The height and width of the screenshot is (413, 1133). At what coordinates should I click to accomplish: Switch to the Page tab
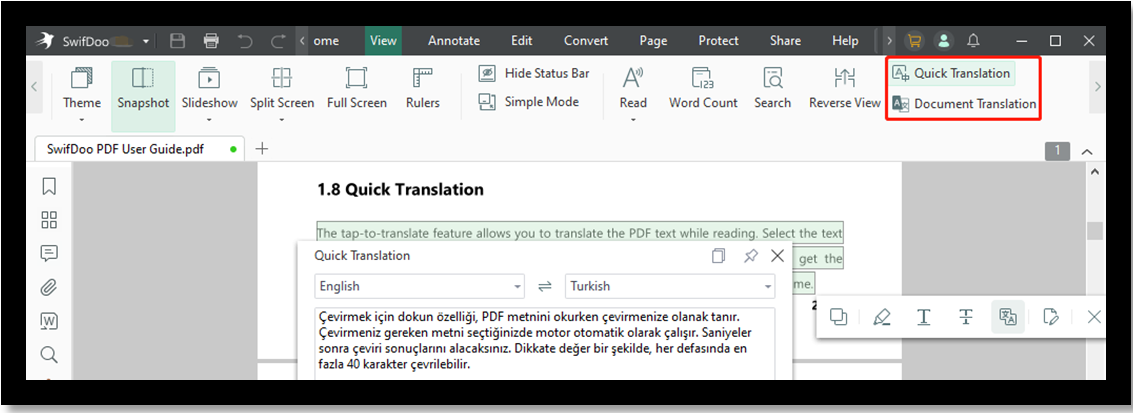(653, 40)
